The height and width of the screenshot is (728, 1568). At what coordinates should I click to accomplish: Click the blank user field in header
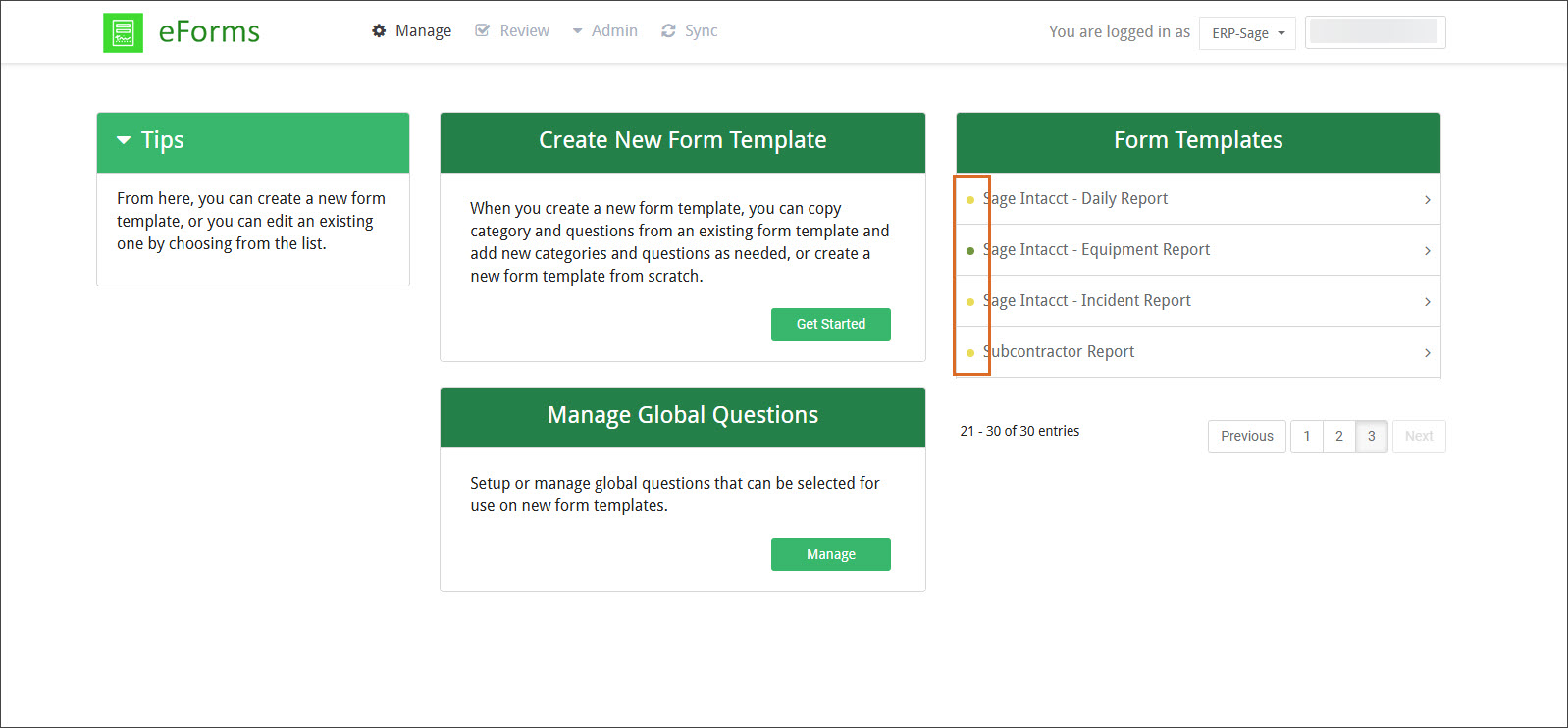(1374, 32)
